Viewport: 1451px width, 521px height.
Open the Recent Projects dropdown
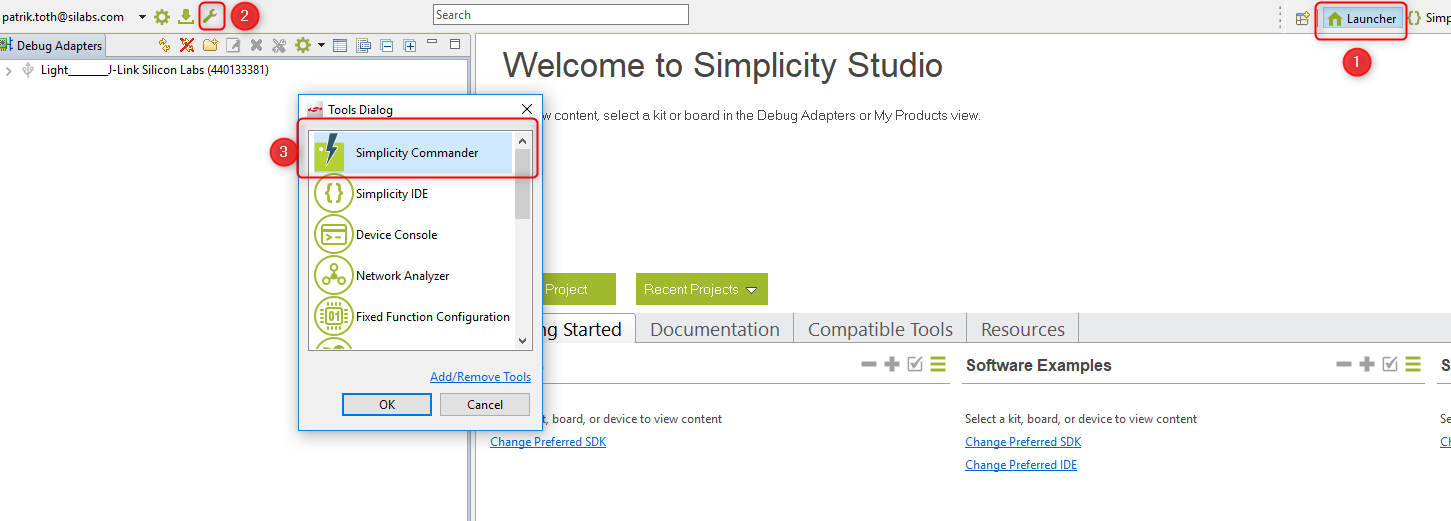coord(701,289)
